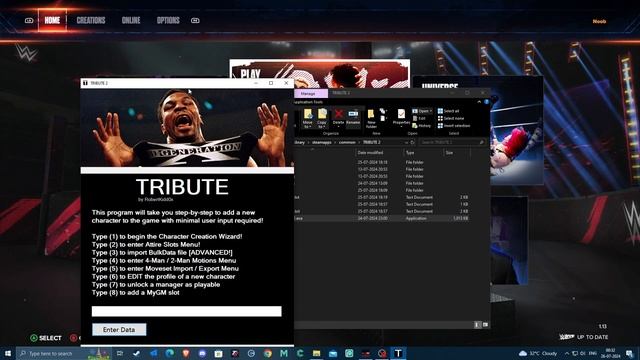Select the Application row in Explorer file list

point(382,218)
